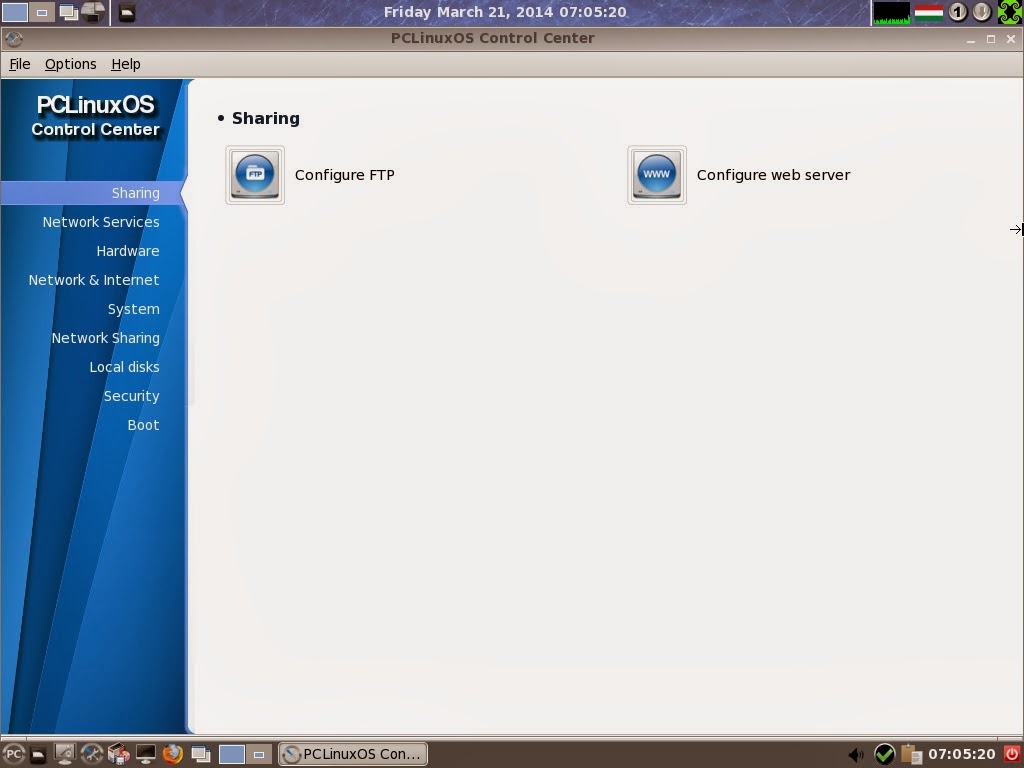This screenshot has width=1024, height=768.
Task: Switch to second workspace in bottom pager
Action: tap(259, 754)
